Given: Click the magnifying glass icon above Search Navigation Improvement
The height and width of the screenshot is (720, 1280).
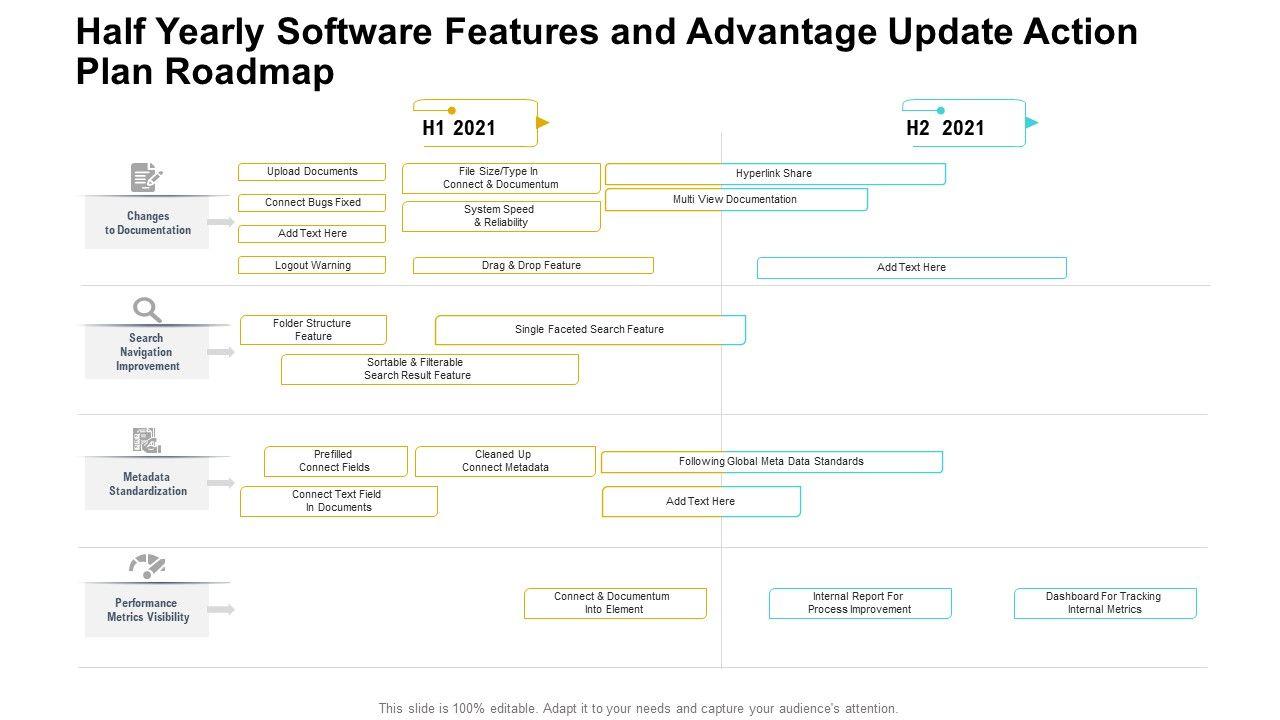Looking at the screenshot, I should coord(147,310).
